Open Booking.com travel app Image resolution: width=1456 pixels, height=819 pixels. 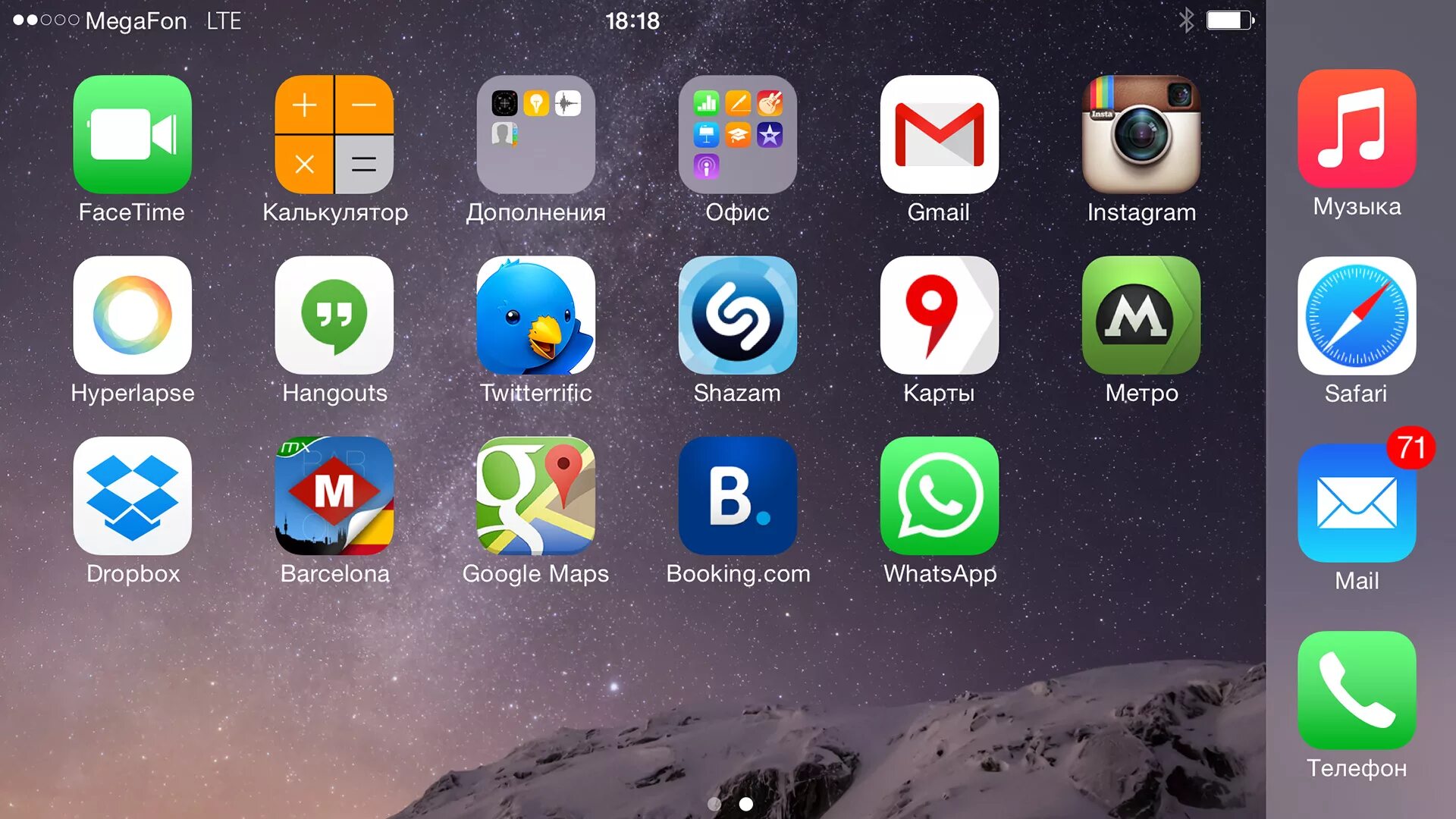coord(737,497)
